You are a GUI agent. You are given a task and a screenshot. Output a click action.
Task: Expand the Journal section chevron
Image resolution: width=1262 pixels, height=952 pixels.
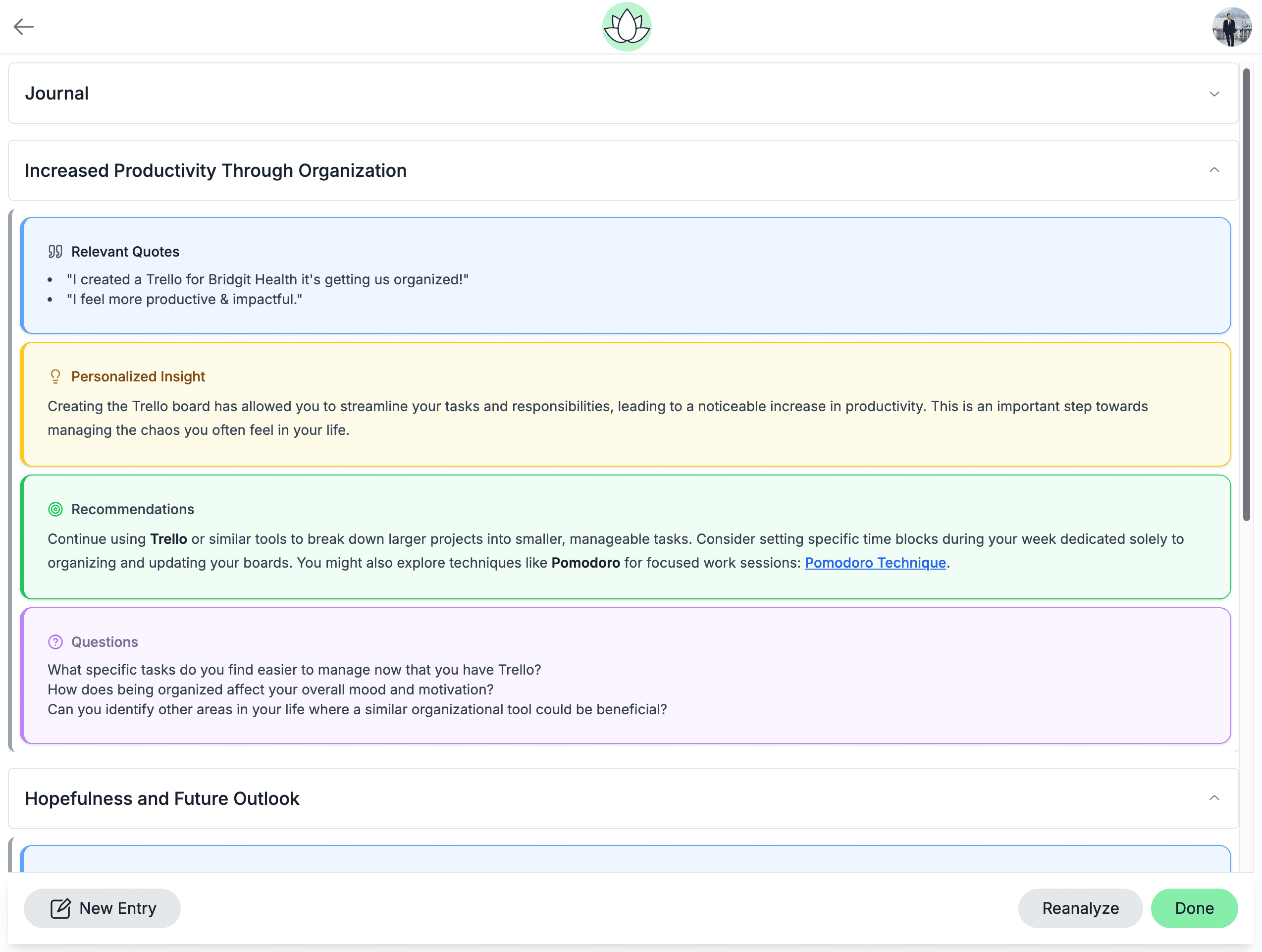coord(1214,94)
